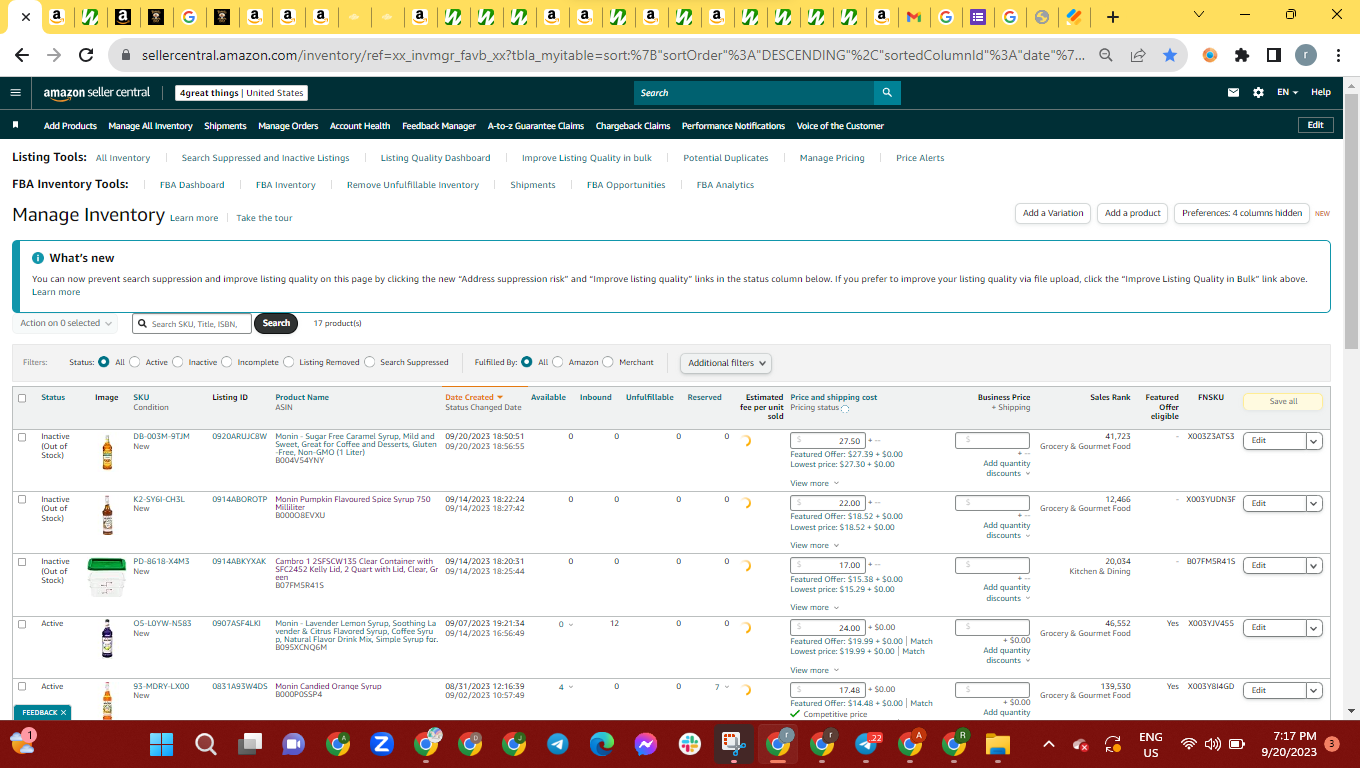Check the box for SKU DB-003M-9TJM row
Viewport: 1360px width, 768px height.
click(22, 437)
